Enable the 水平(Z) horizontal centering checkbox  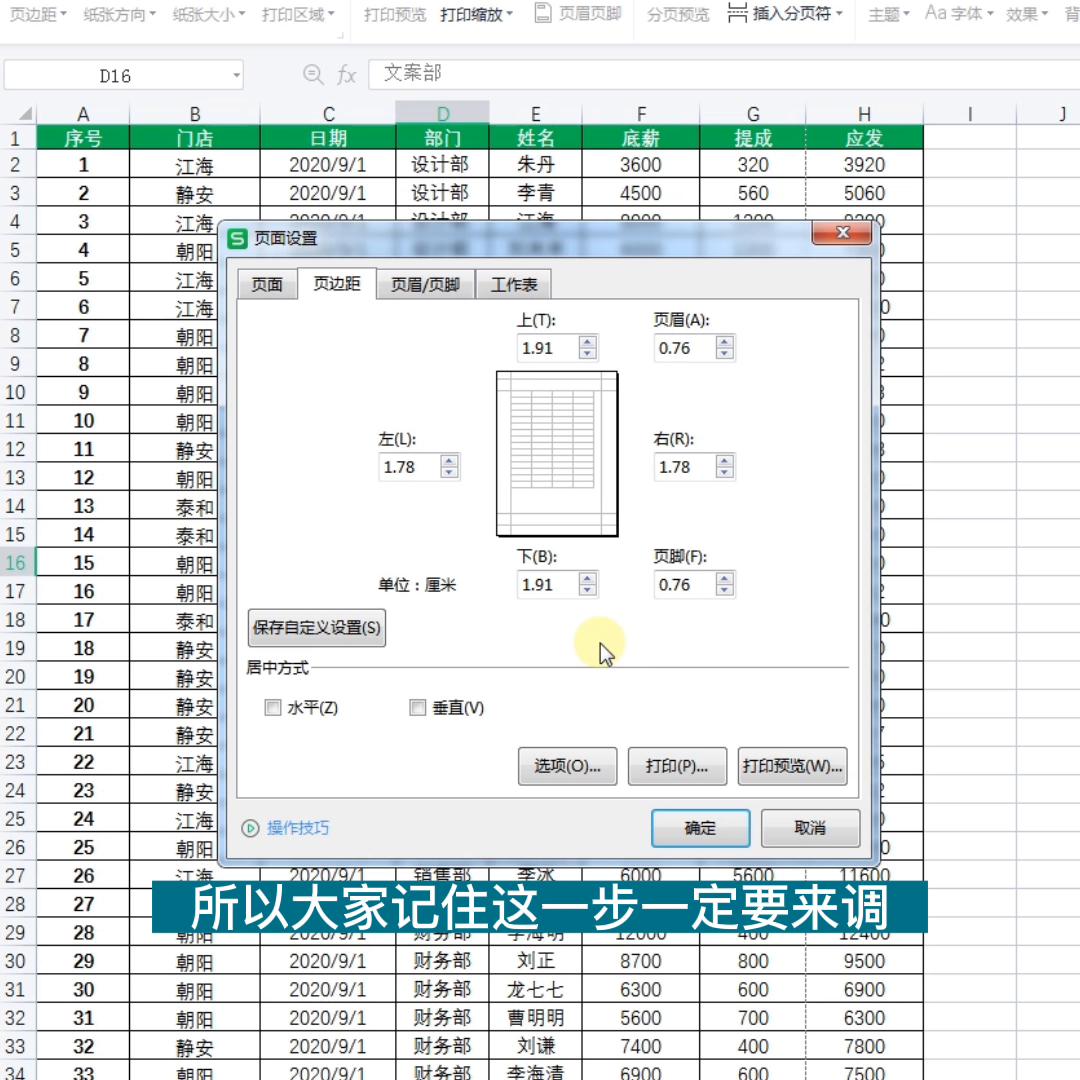pyautogui.click(x=273, y=707)
